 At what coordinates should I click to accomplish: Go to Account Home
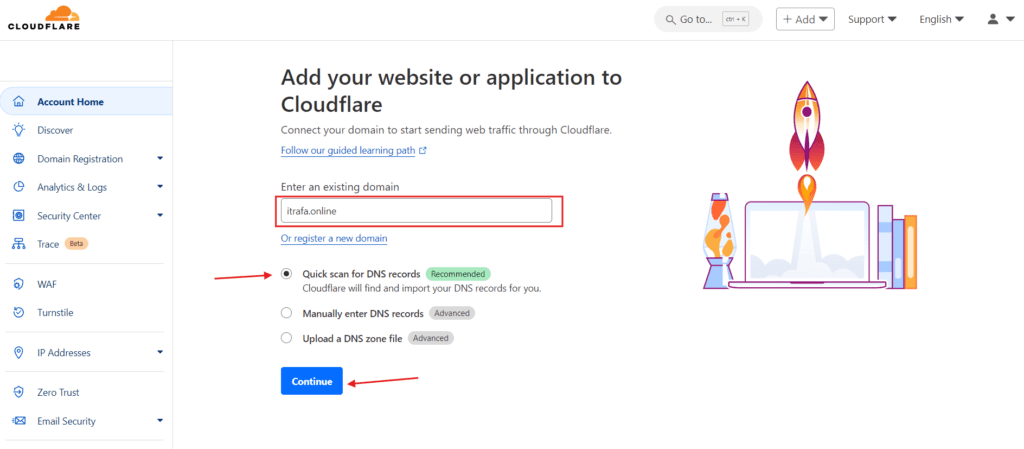pos(86,102)
